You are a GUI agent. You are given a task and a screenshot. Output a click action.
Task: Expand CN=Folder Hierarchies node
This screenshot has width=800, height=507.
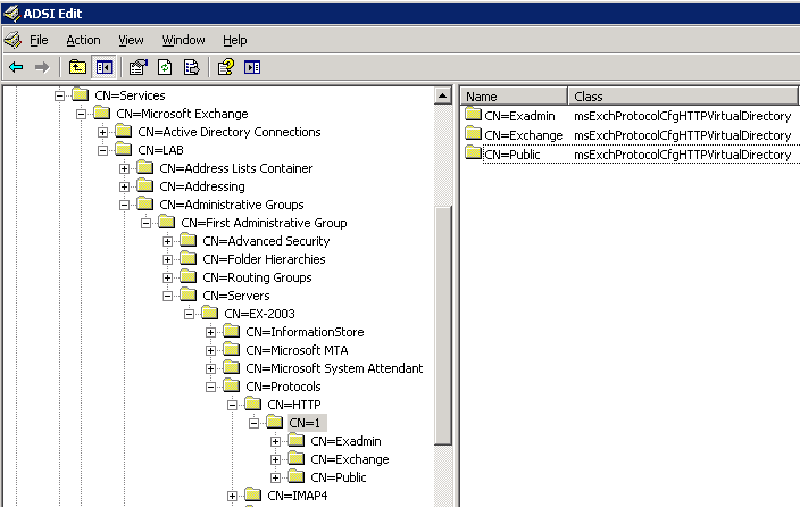click(167, 260)
